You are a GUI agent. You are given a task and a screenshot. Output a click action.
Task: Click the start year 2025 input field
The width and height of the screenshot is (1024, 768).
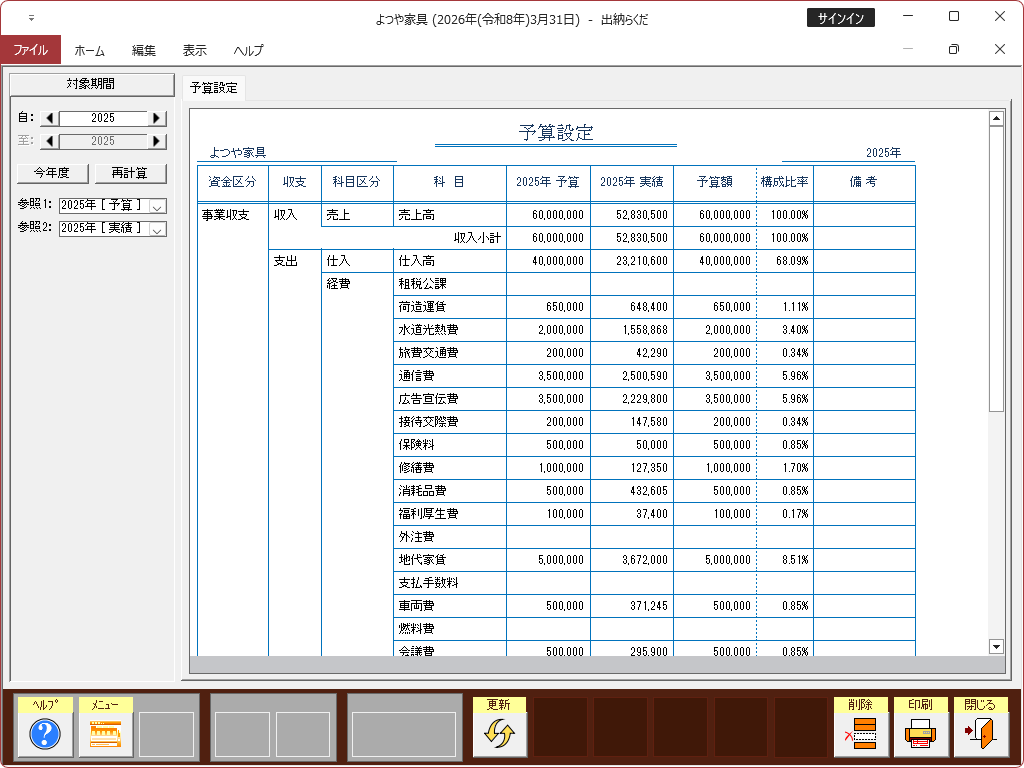coord(103,118)
